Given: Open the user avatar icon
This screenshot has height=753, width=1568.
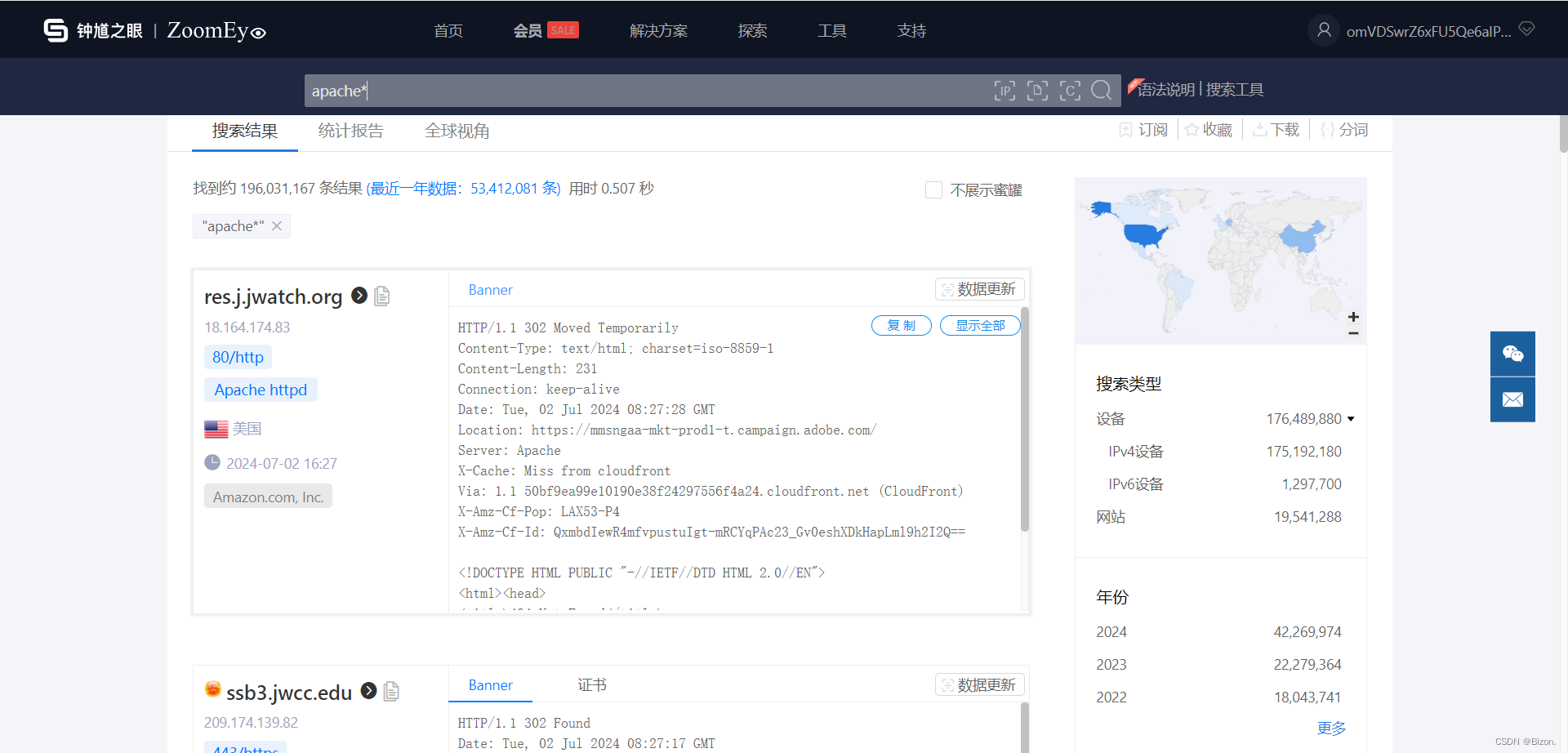Looking at the screenshot, I should pyautogui.click(x=1324, y=30).
